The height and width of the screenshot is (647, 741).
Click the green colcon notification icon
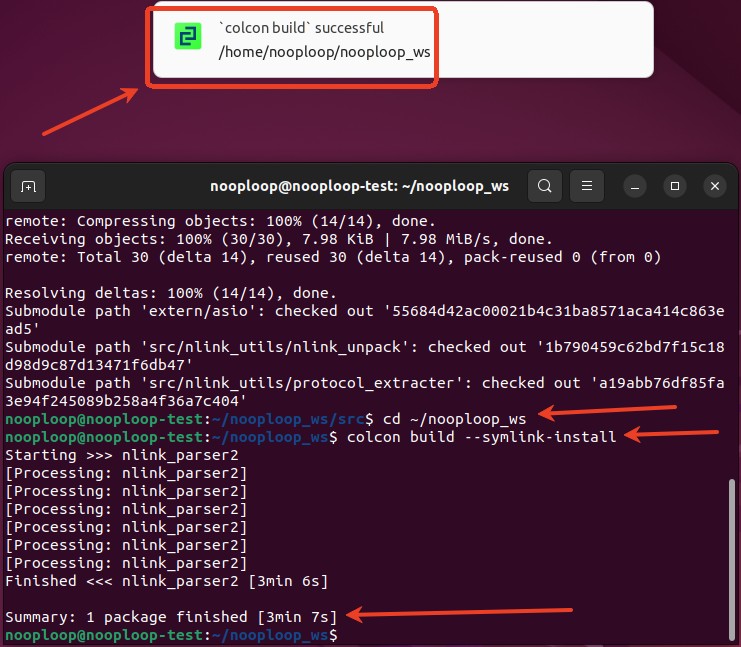[187, 38]
